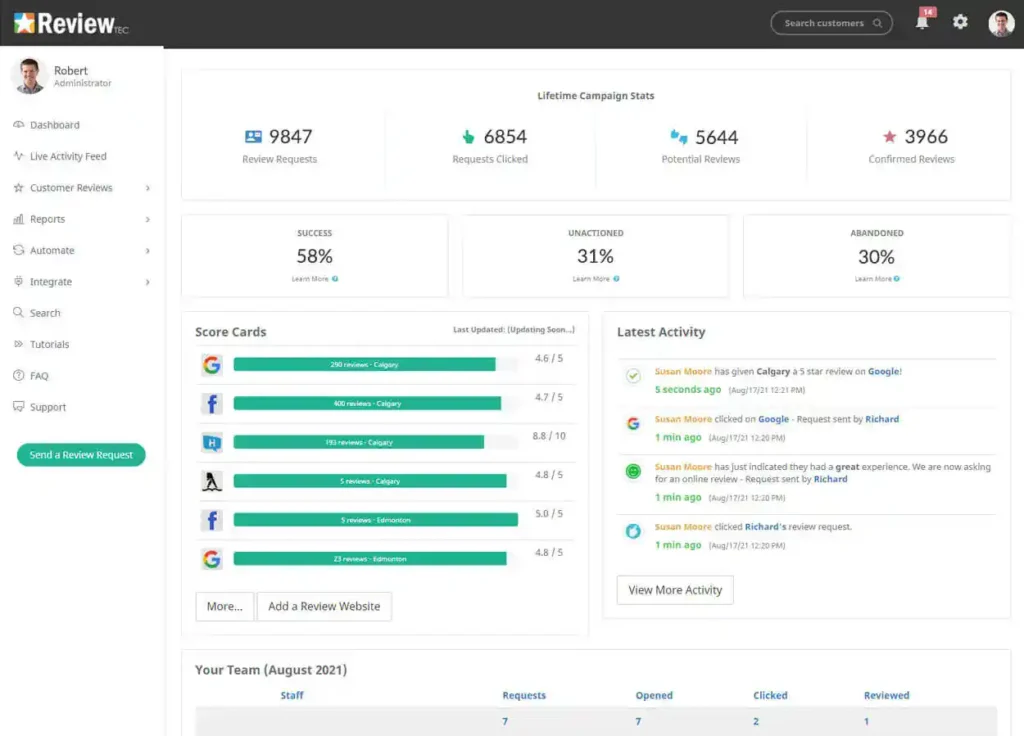This screenshot has width=1024, height=736.
Task: Open the user profile avatar in header
Action: point(1001,23)
